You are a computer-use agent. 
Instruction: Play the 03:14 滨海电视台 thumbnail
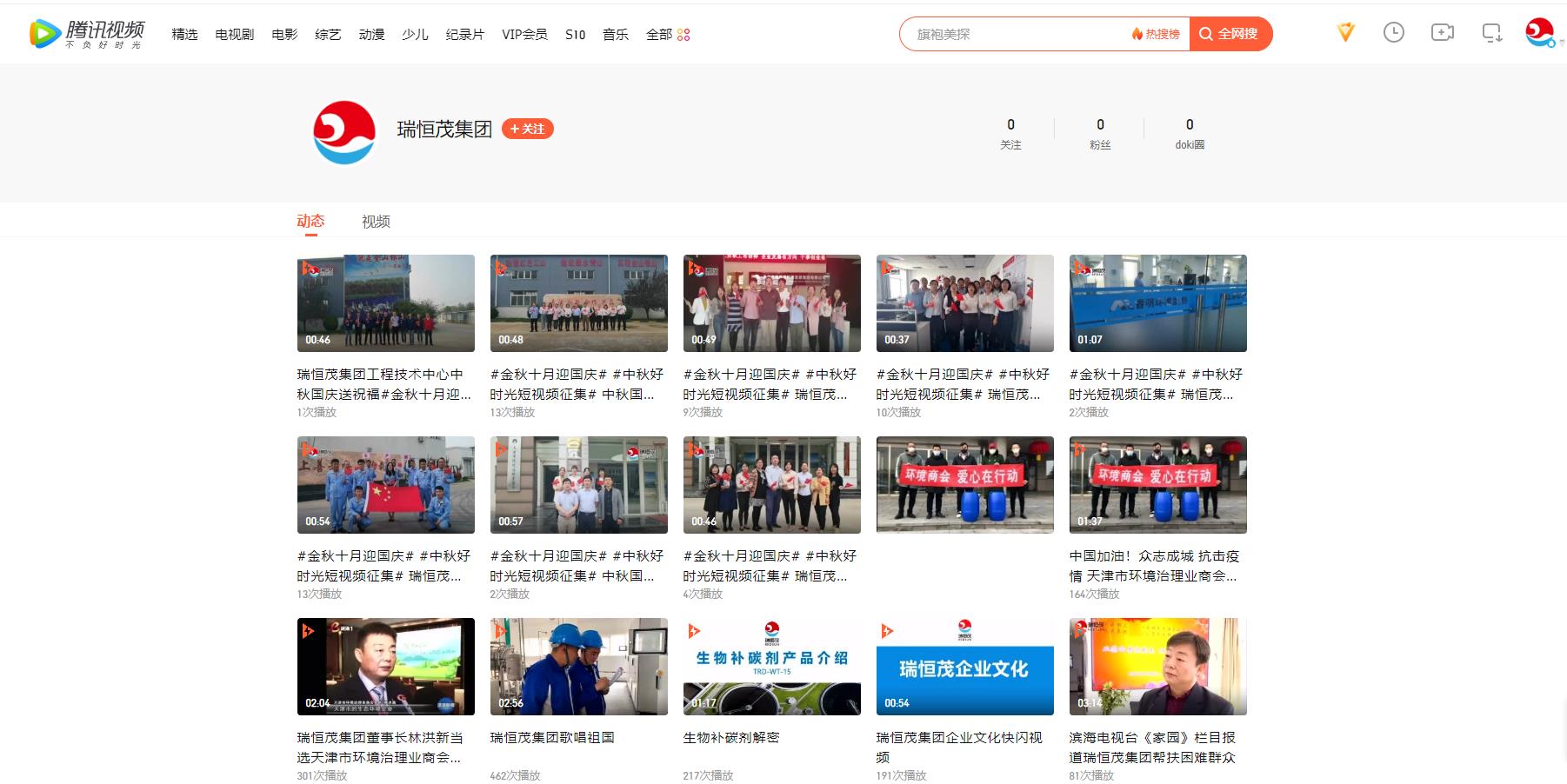click(x=1158, y=667)
